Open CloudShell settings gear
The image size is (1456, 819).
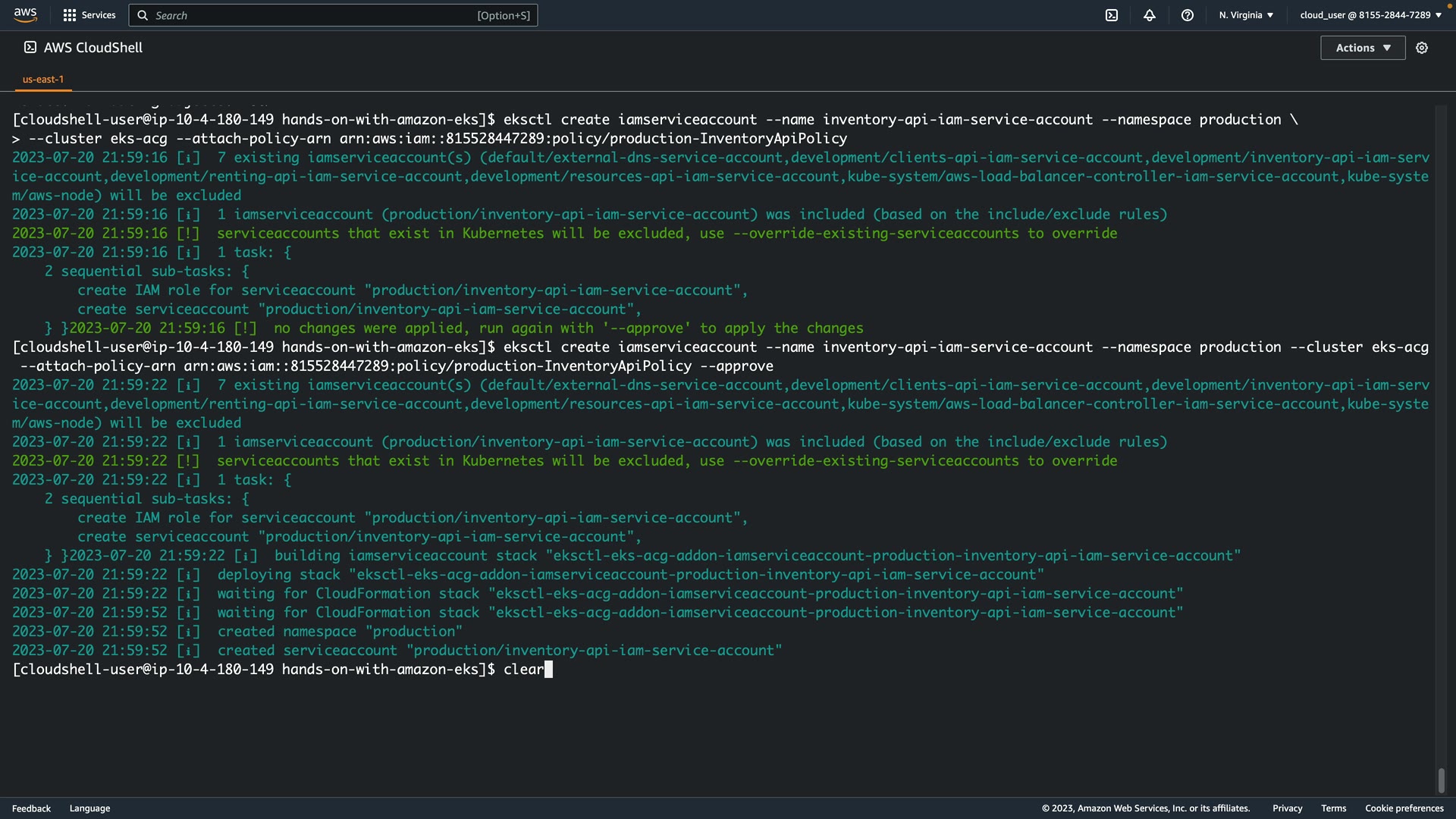click(x=1422, y=48)
